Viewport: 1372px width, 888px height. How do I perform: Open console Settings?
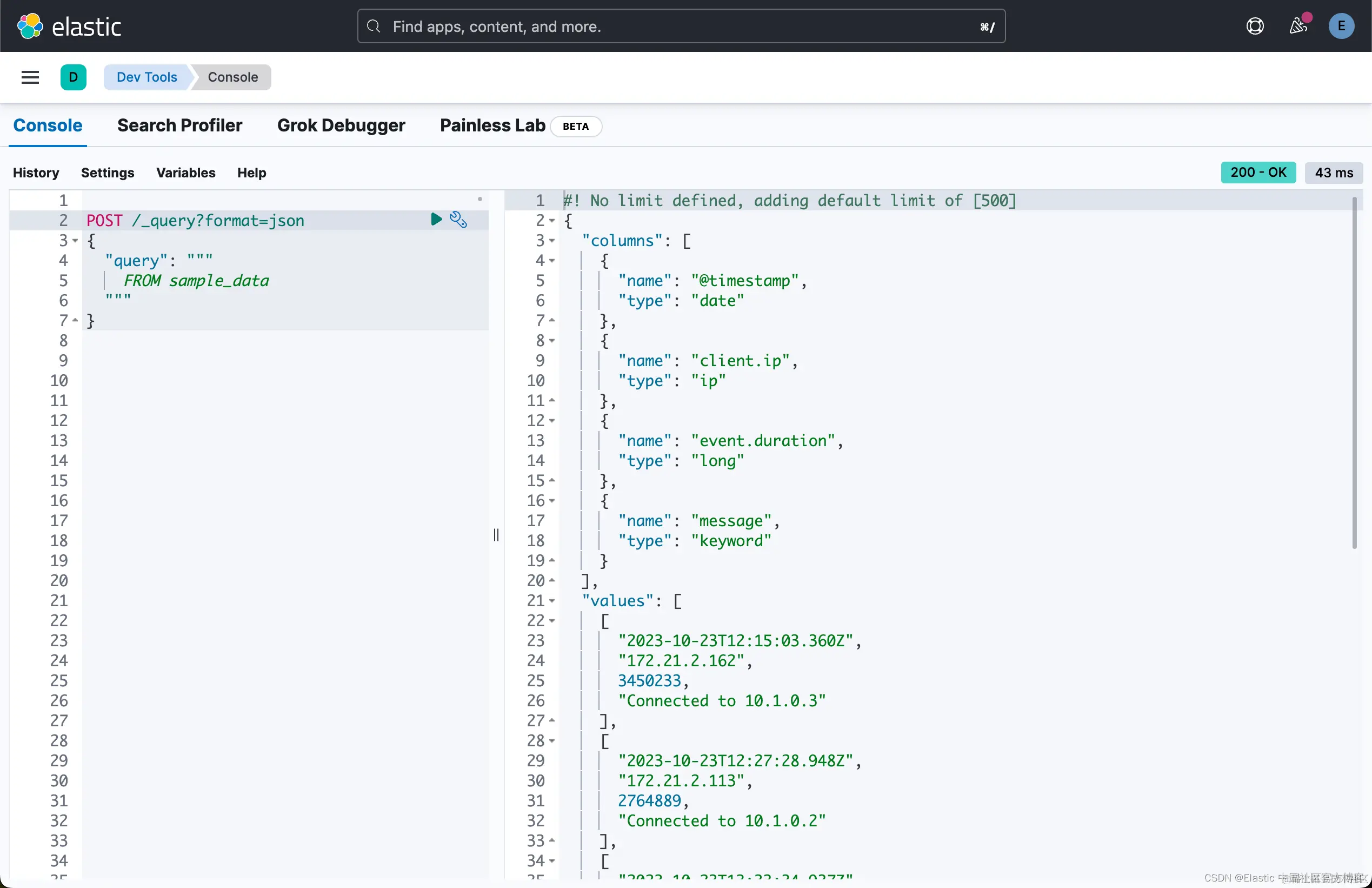click(x=107, y=173)
